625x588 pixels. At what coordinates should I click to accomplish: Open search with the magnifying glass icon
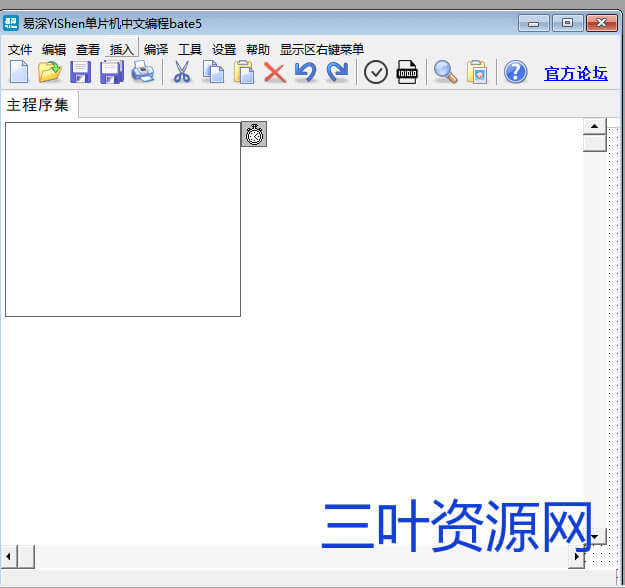click(445, 72)
